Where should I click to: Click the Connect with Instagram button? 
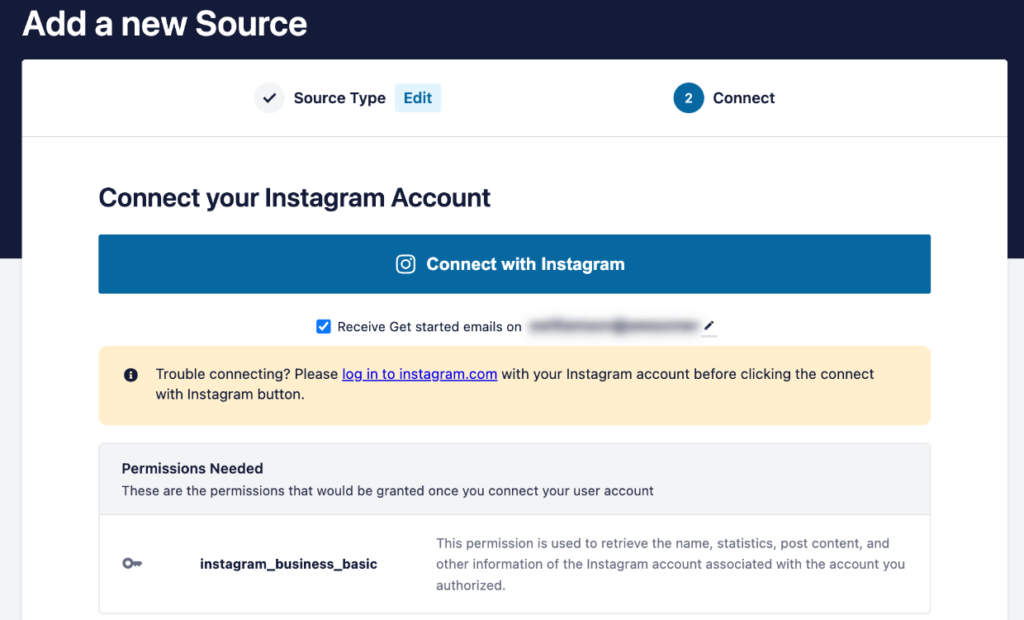[x=515, y=264]
